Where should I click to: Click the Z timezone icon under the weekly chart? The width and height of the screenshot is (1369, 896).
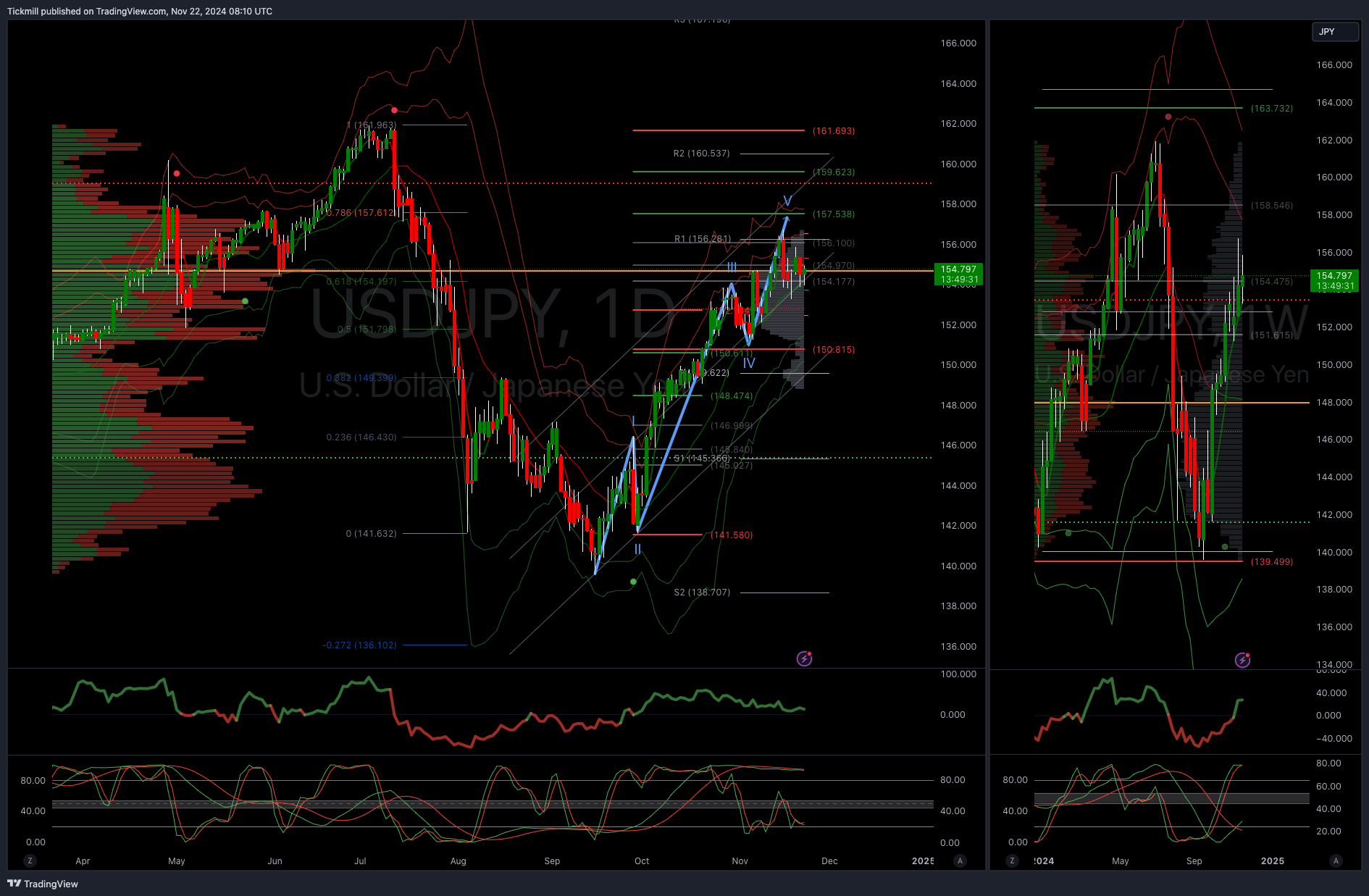click(1012, 861)
